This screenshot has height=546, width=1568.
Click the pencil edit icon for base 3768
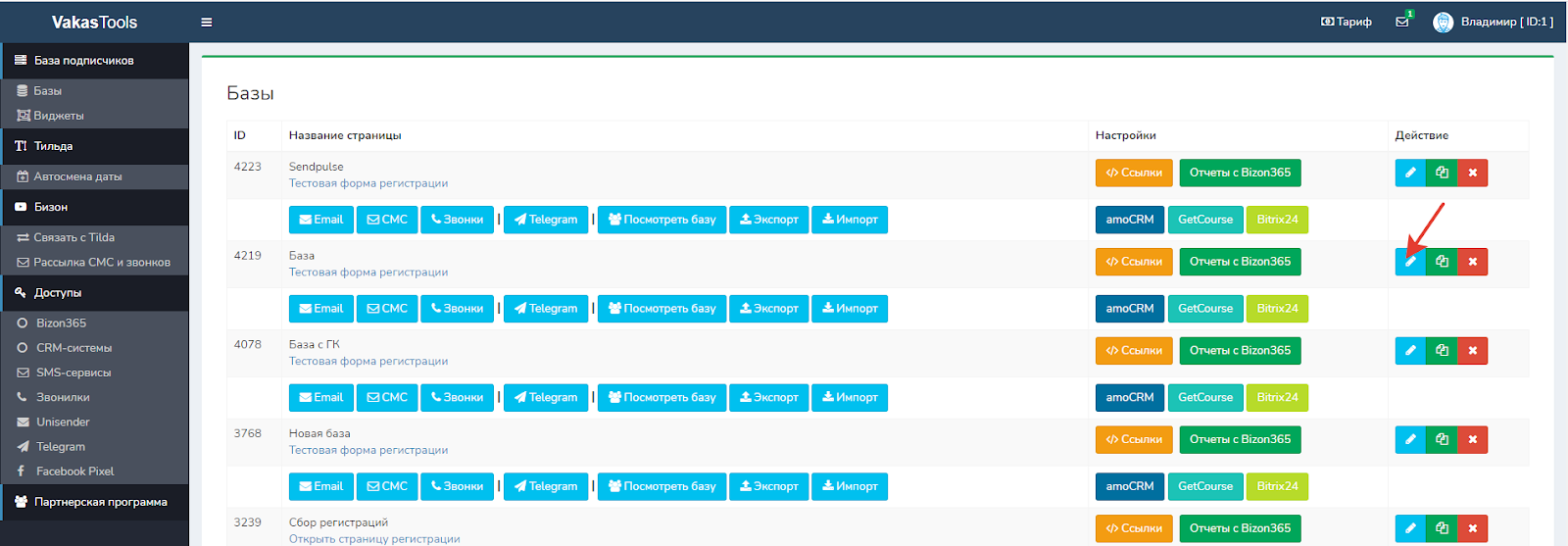click(1410, 439)
